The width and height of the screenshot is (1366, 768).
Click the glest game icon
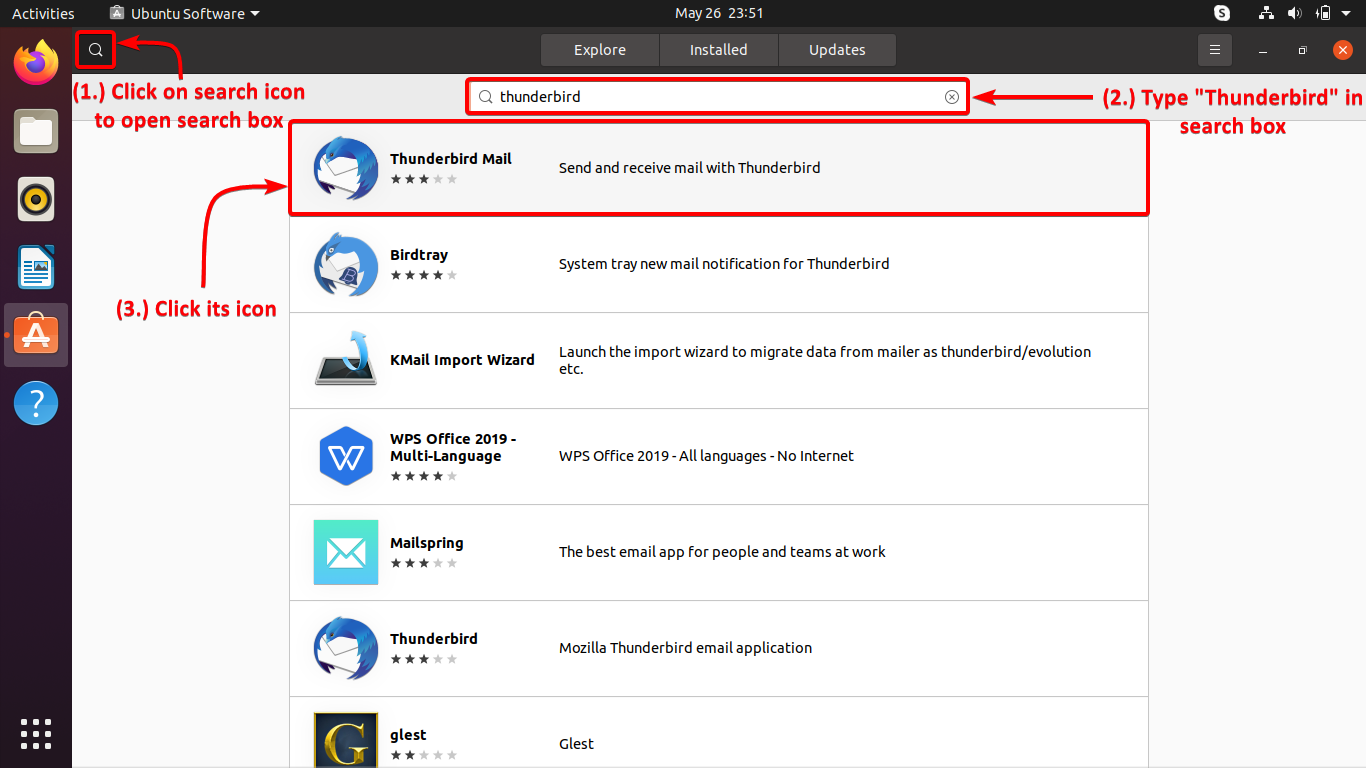pyautogui.click(x=345, y=741)
